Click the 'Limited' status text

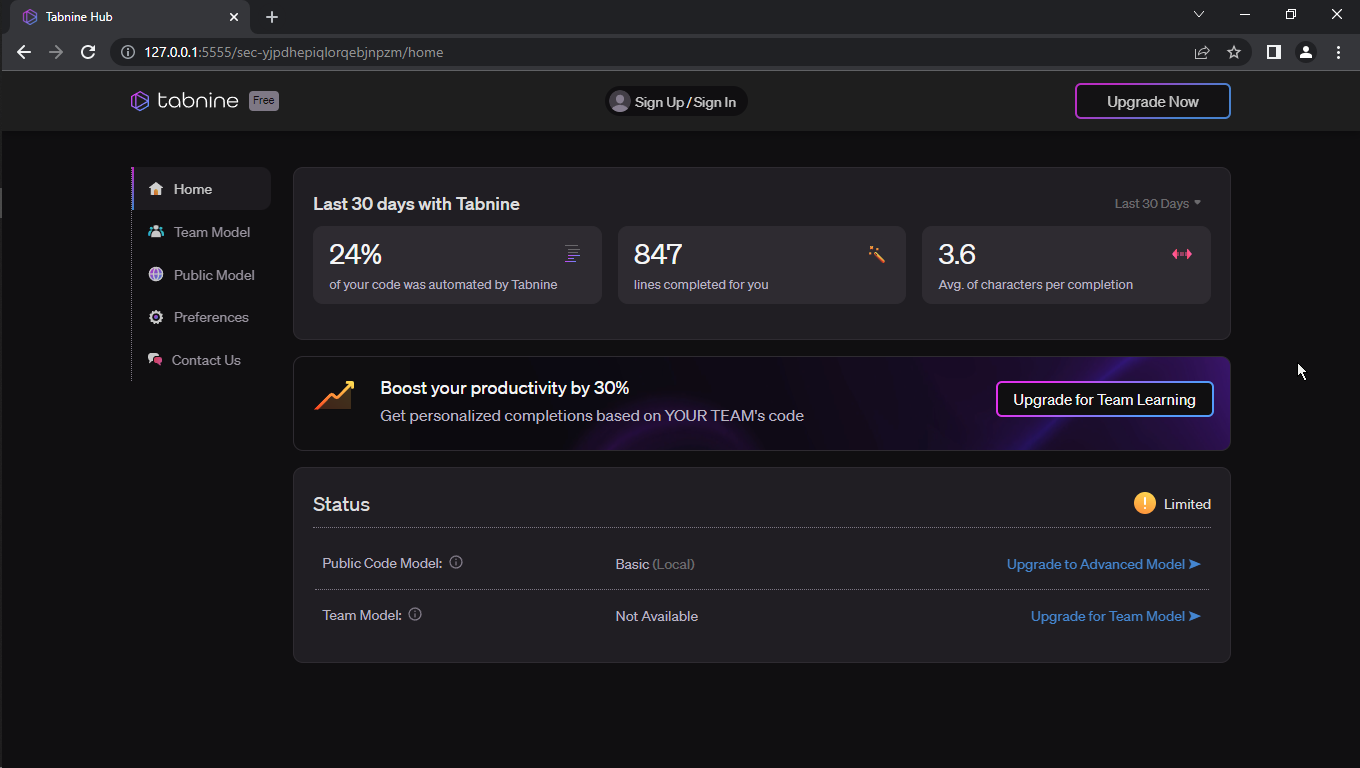tap(1187, 504)
